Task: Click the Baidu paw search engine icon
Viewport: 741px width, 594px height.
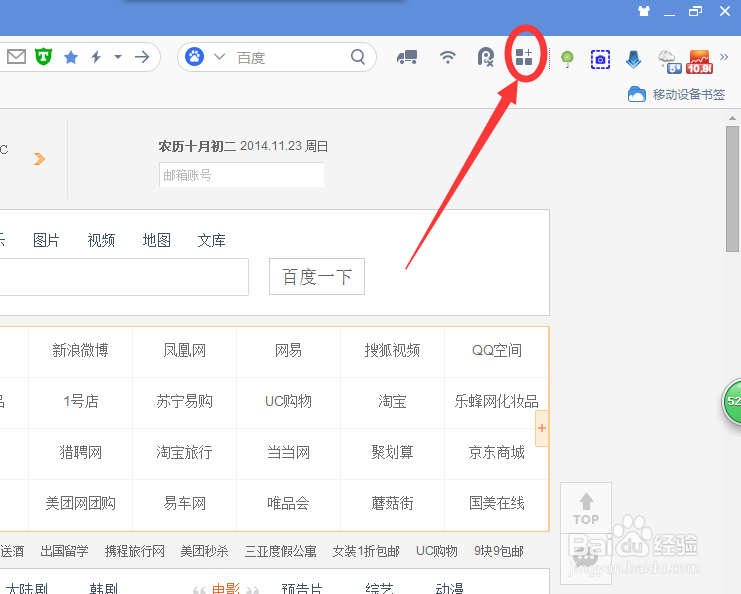Action: (194, 57)
